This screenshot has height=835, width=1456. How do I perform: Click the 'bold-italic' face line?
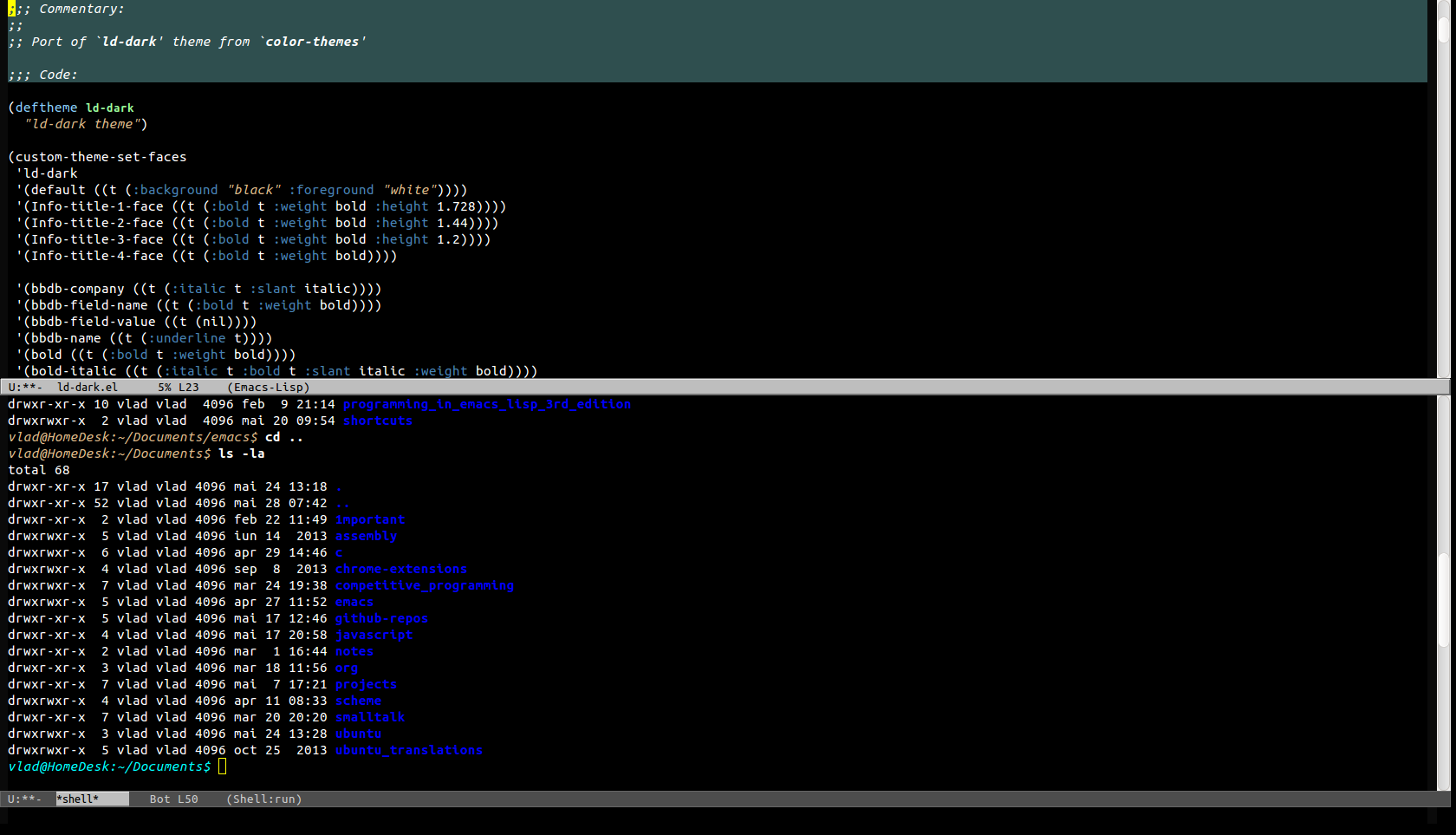tap(276, 371)
